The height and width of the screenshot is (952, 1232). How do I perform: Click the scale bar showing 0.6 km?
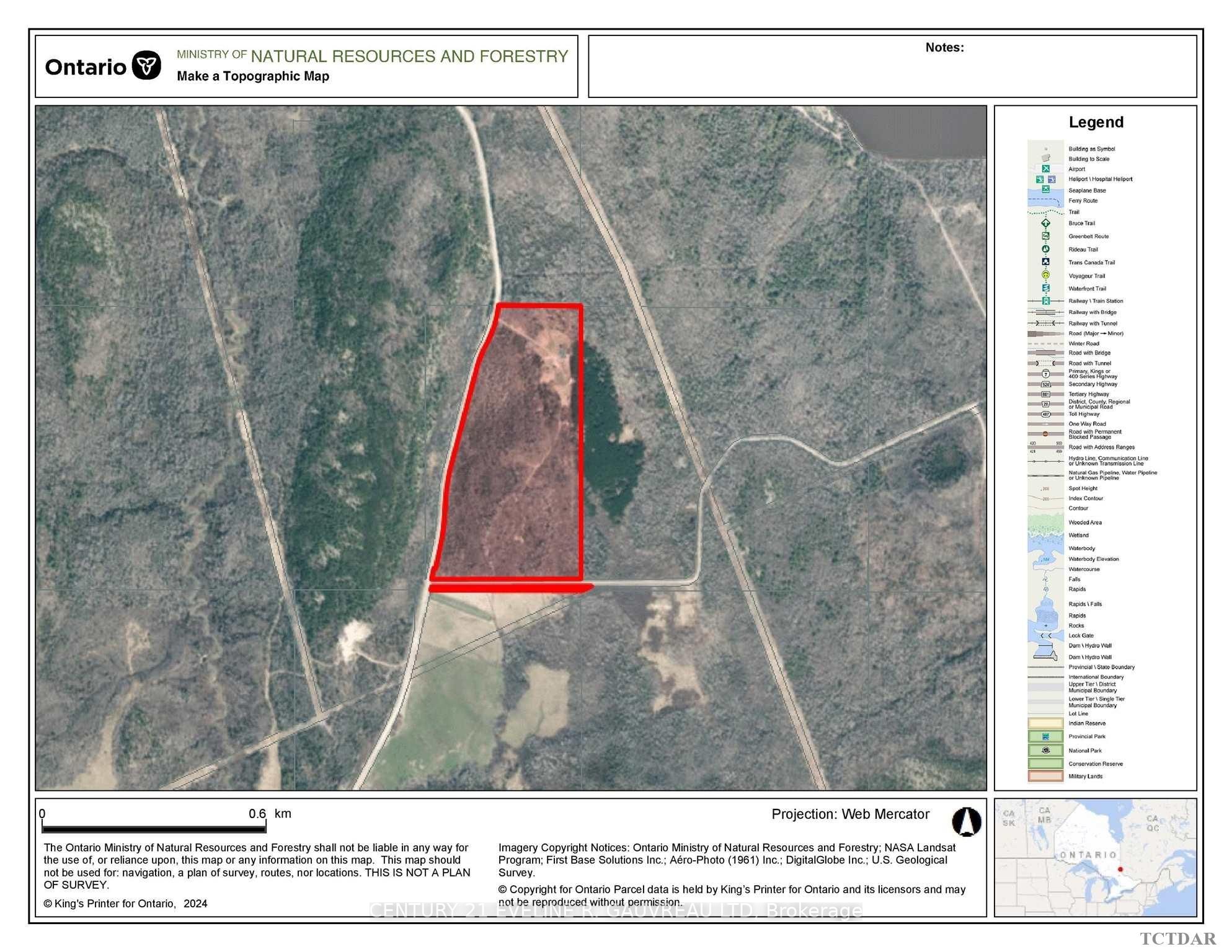[x=154, y=827]
